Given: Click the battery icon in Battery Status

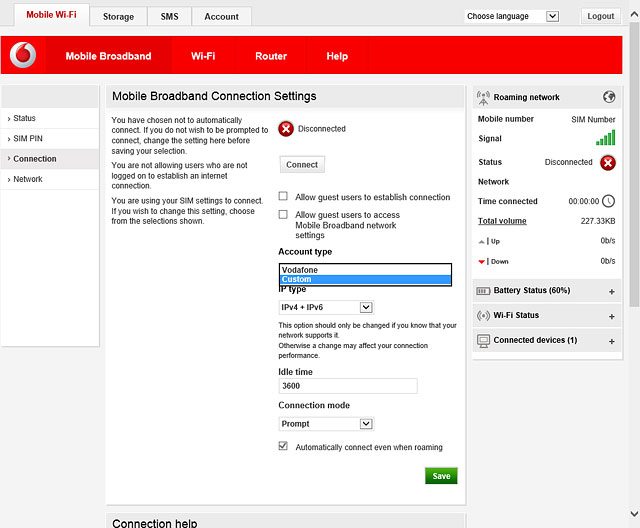Looking at the screenshot, I should pyautogui.click(x=483, y=291).
